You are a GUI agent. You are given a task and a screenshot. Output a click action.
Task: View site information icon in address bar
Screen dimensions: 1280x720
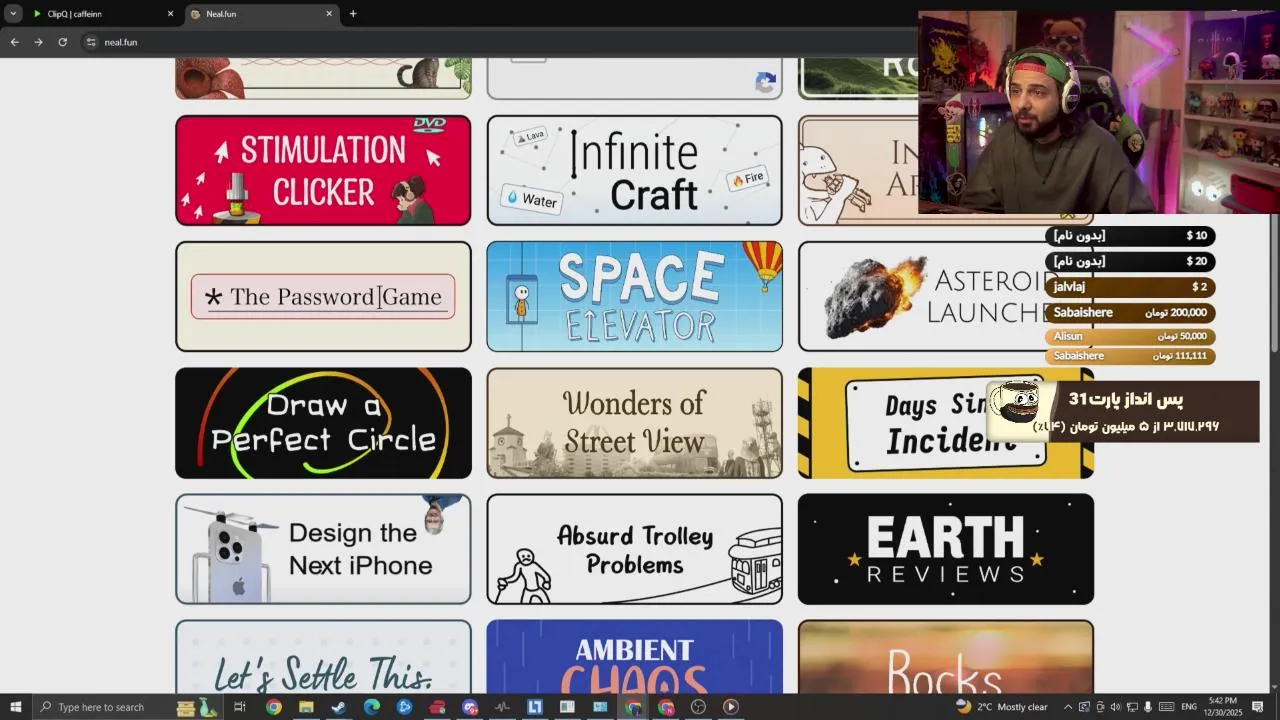point(91,42)
